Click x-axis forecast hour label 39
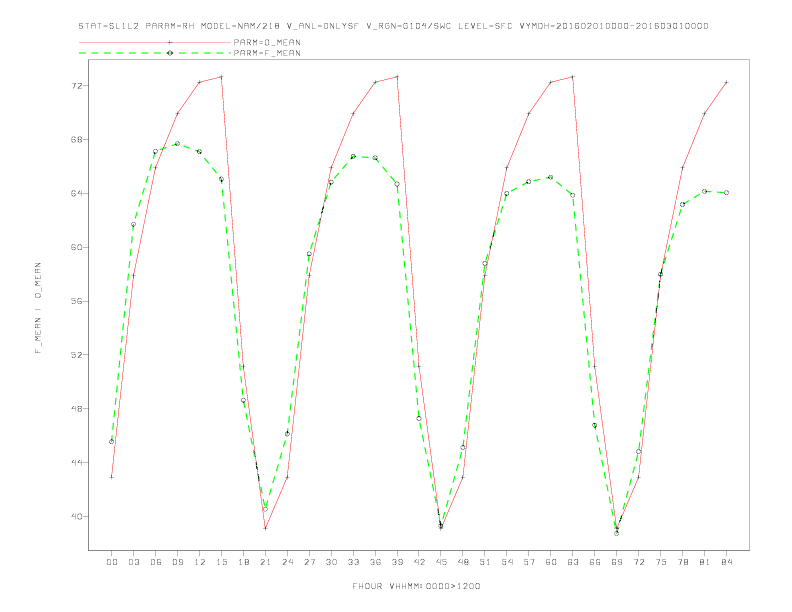This screenshot has width=792, height=612. [397, 562]
